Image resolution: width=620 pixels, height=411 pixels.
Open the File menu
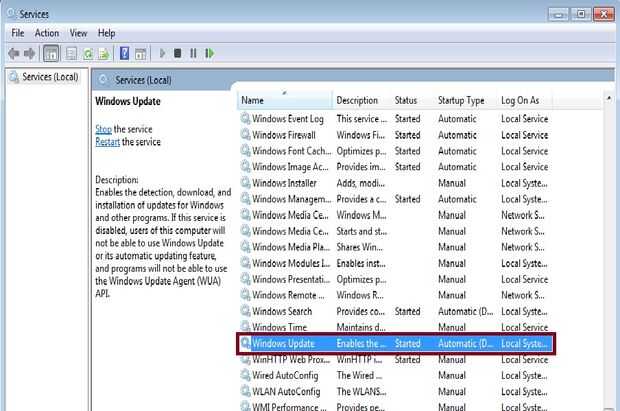(x=18, y=33)
